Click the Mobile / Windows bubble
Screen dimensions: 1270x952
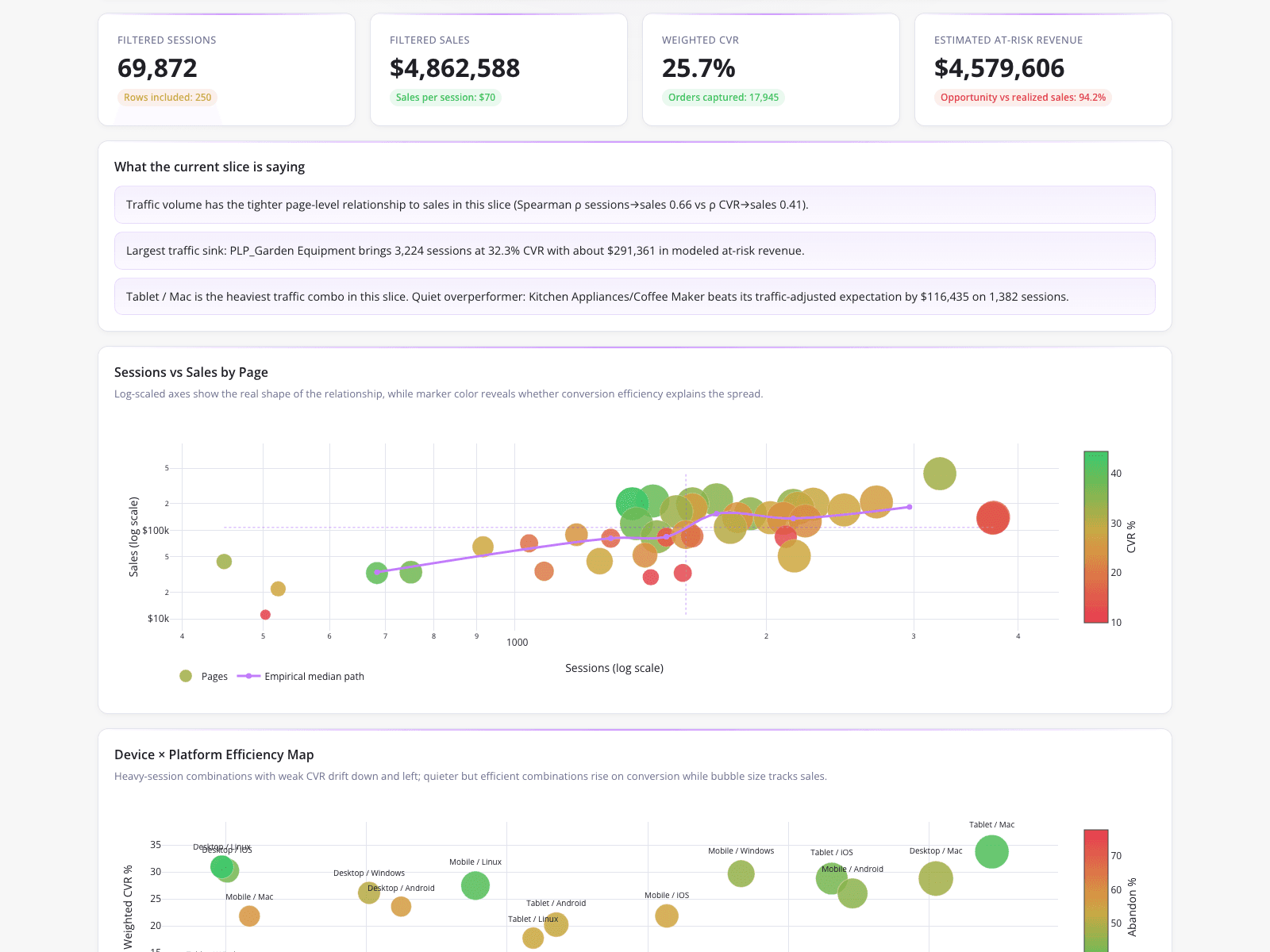[x=741, y=873]
